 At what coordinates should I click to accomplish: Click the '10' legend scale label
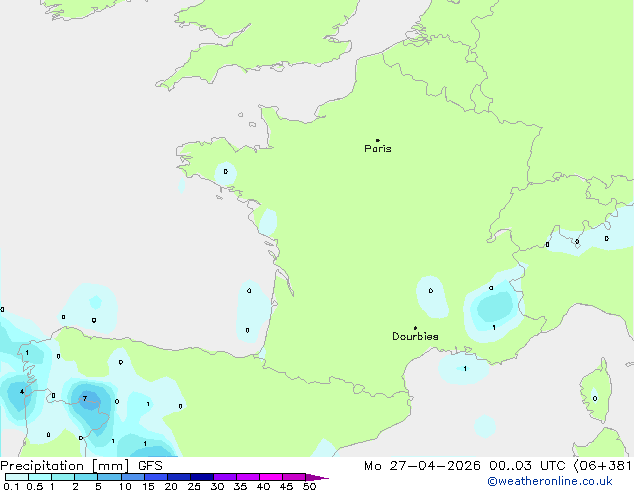pos(125,486)
